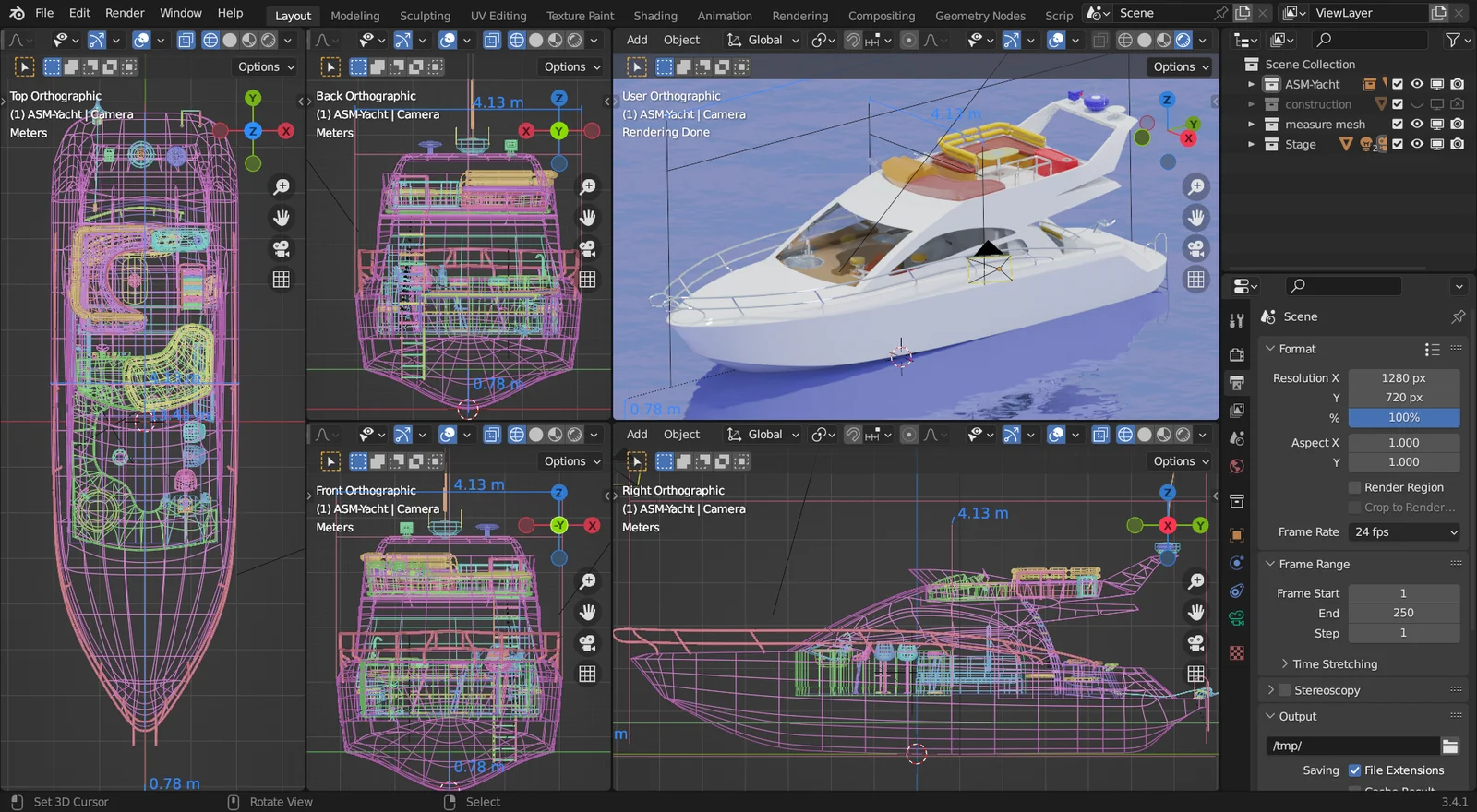The width and height of the screenshot is (1477, 812).
Task: Click the Blender logo icon in menu bar
Action: [17, 13]
